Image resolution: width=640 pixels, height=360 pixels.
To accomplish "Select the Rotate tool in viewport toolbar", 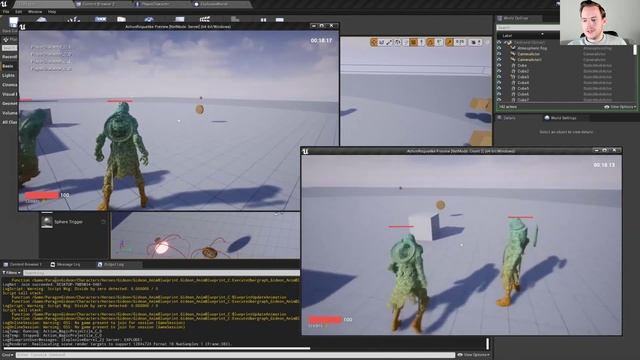I will 382,42.
